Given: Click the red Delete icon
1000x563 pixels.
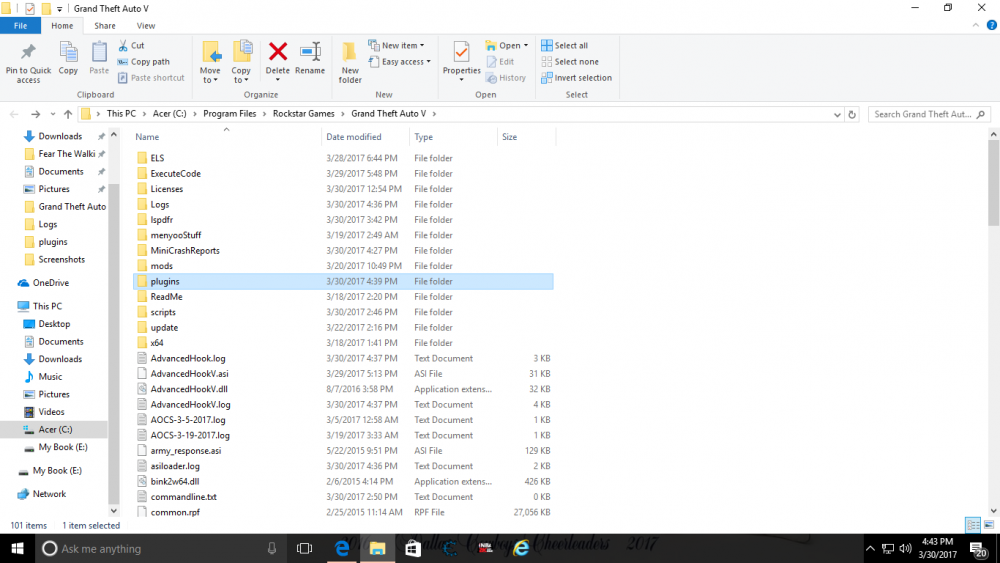Looking at the screenshot, I should pos(277,51).
